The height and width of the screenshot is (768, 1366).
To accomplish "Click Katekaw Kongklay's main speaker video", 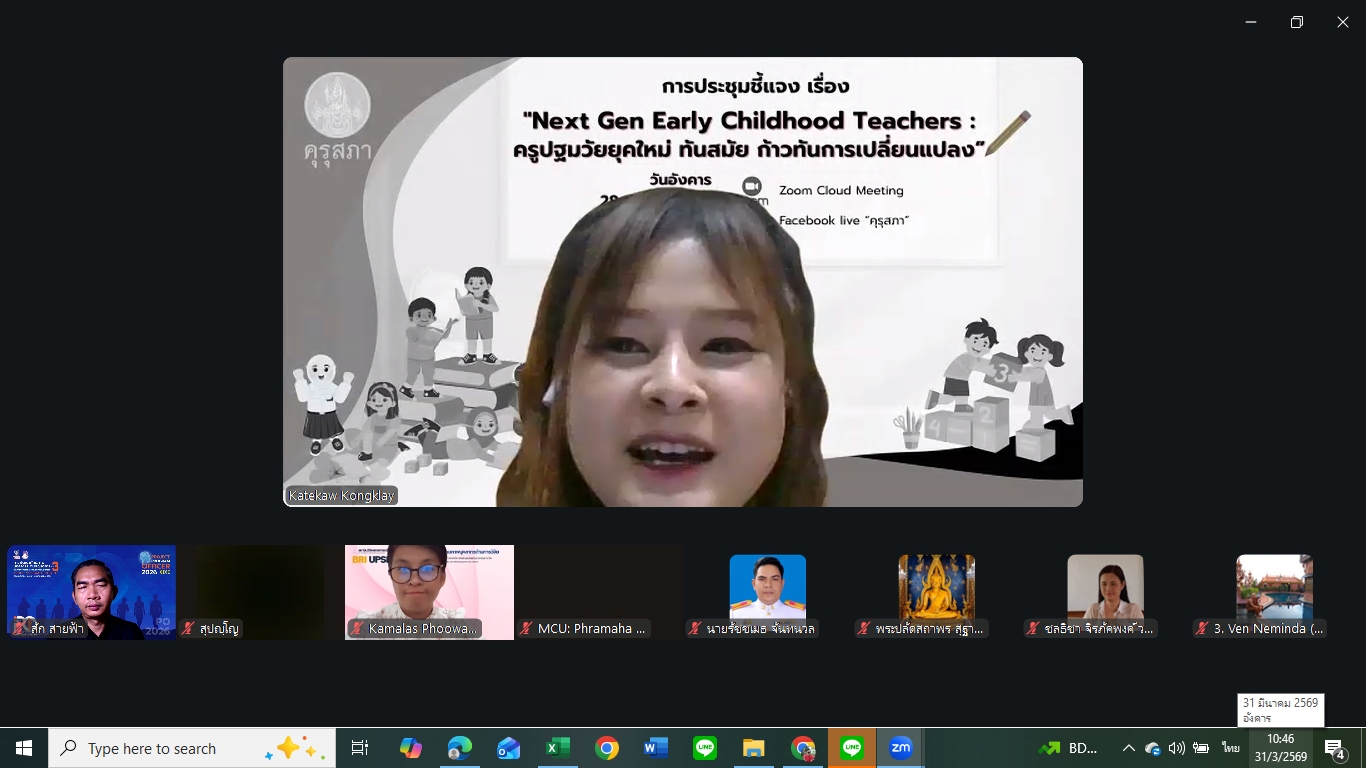I will 682,282.
